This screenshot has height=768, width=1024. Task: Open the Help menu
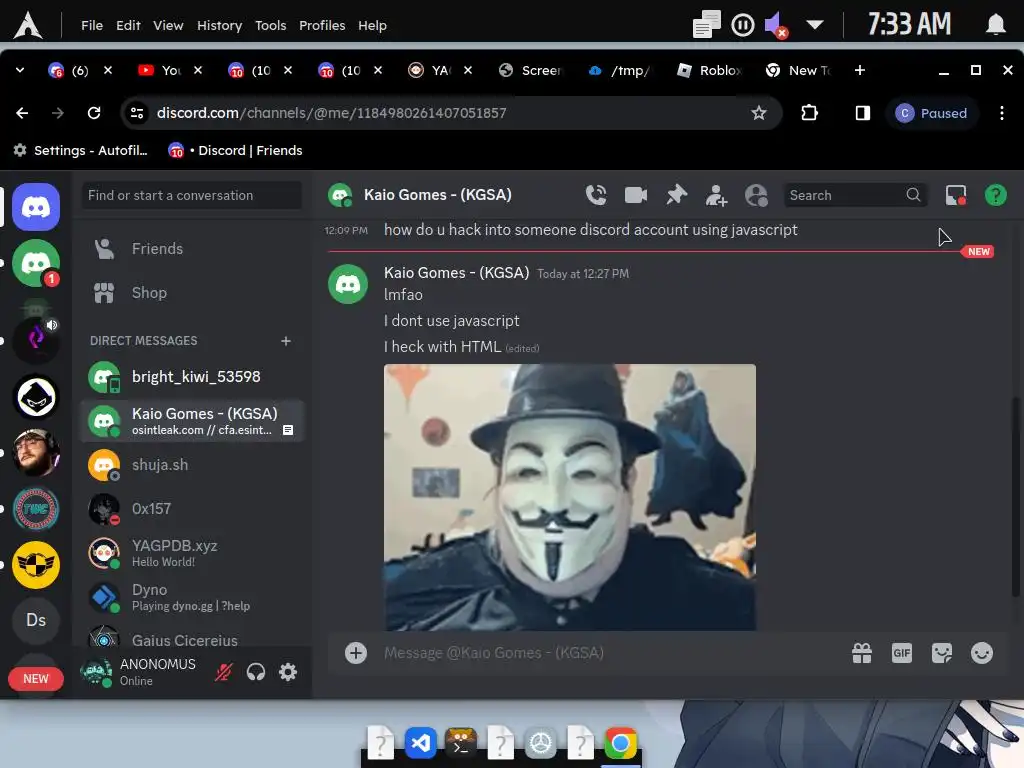click(372, 25)
